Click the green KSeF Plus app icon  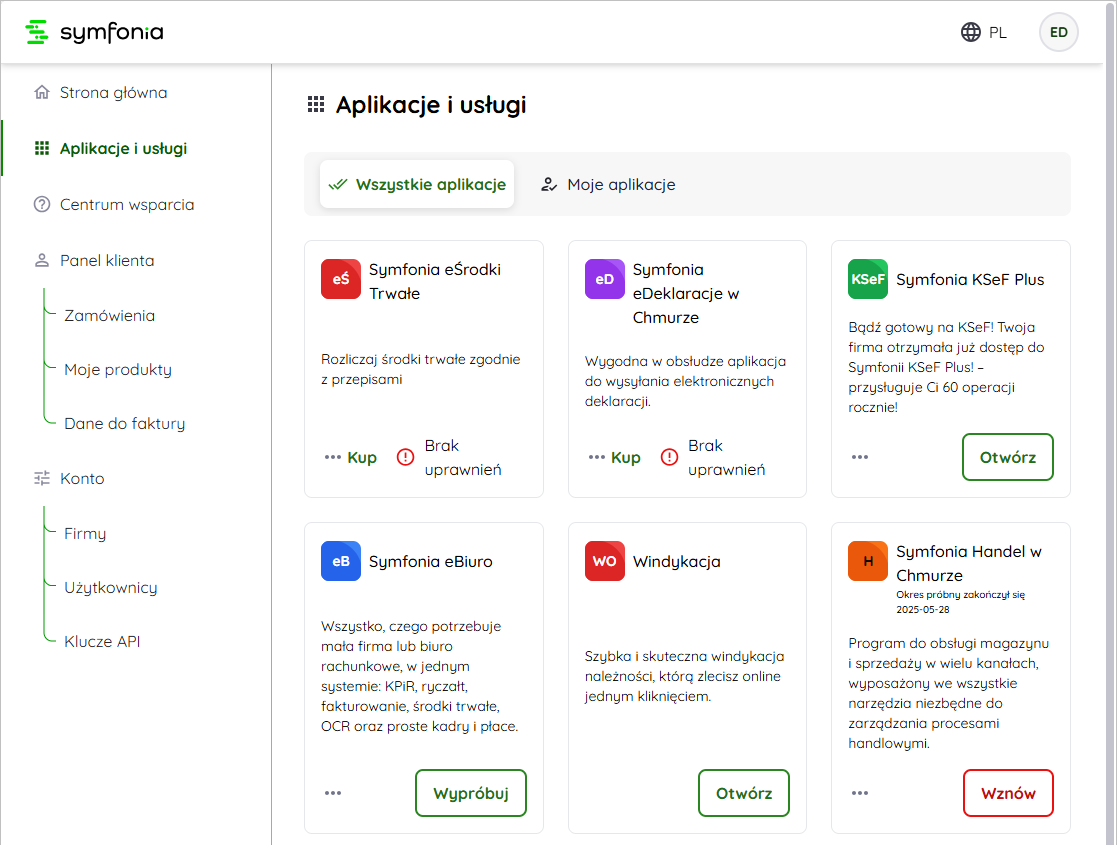867,279
